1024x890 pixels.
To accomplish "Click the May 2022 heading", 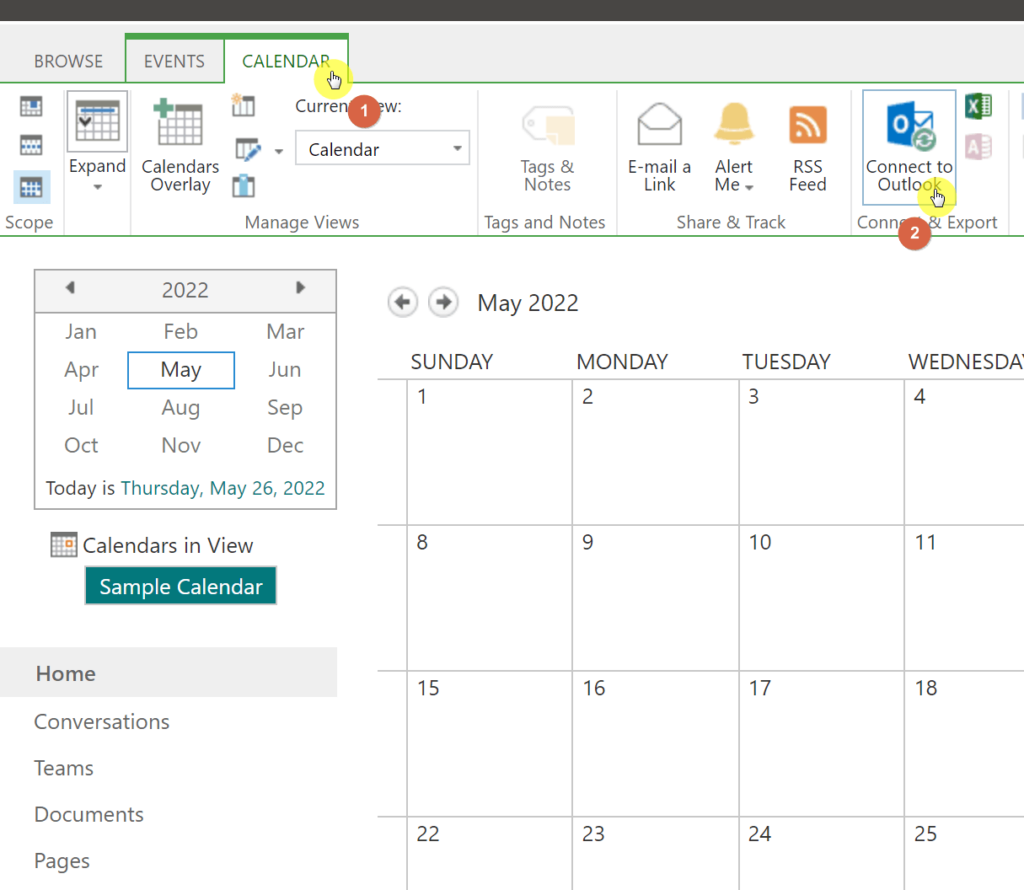I will (528, 303).
